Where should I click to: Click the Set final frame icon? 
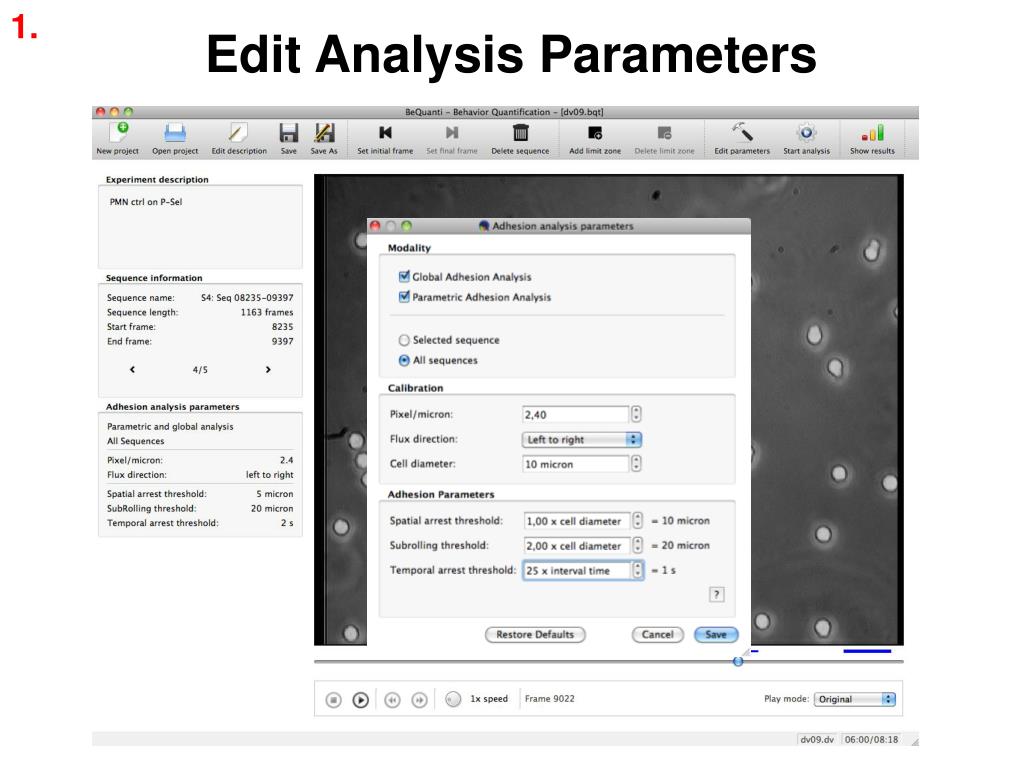pyautogui.click(x=452, y=133)
